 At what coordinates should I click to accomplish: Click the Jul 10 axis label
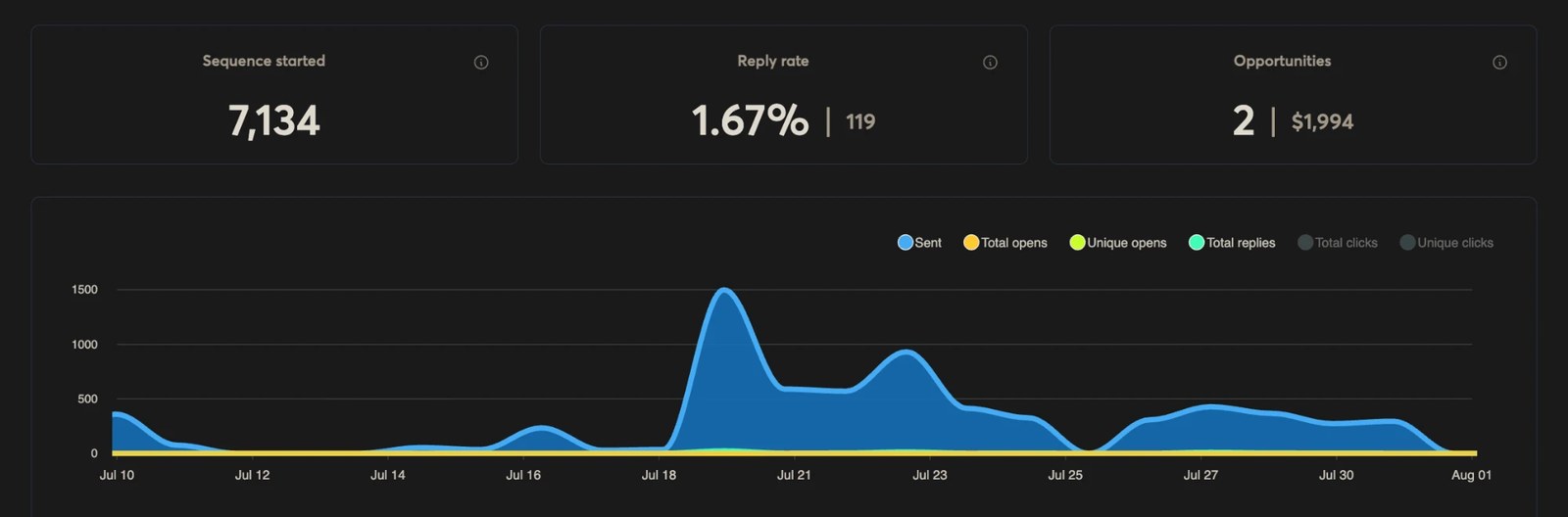pyautogui.click(x=117, y=475)
